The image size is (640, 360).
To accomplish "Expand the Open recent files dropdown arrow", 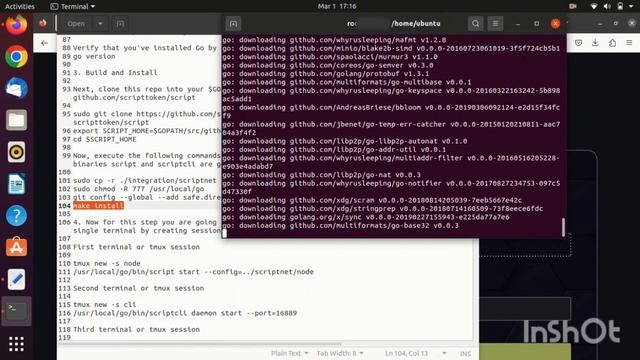I will point(100,24).
